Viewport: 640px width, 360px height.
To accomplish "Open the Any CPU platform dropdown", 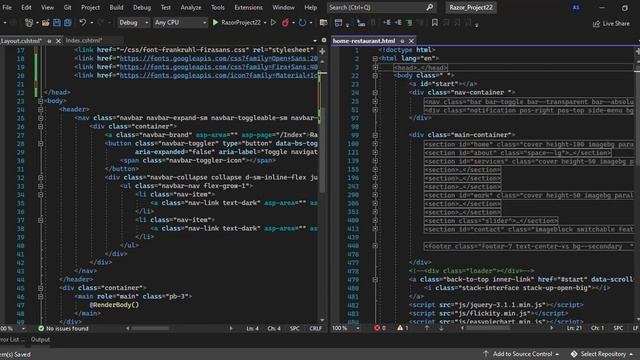I will coord(180,23).
